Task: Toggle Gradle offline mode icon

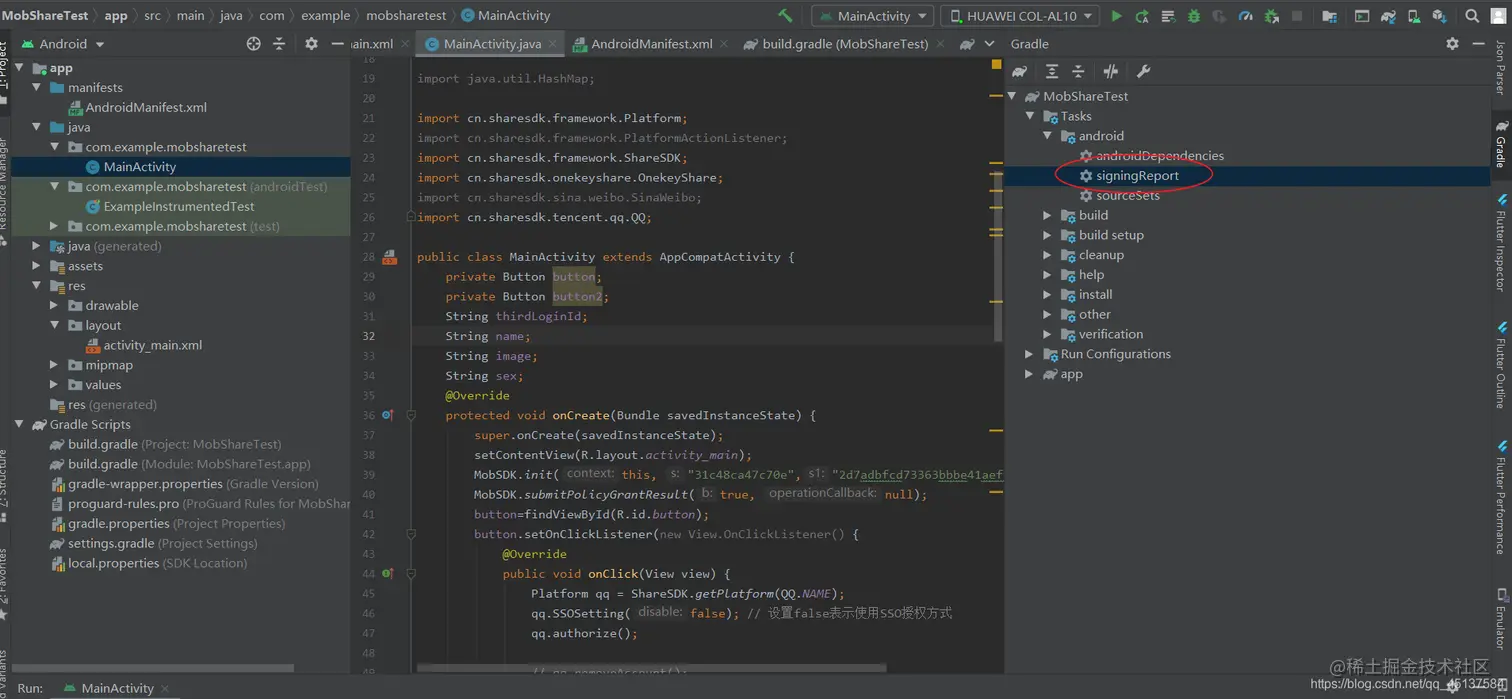Action: (x=1110, y=71)
